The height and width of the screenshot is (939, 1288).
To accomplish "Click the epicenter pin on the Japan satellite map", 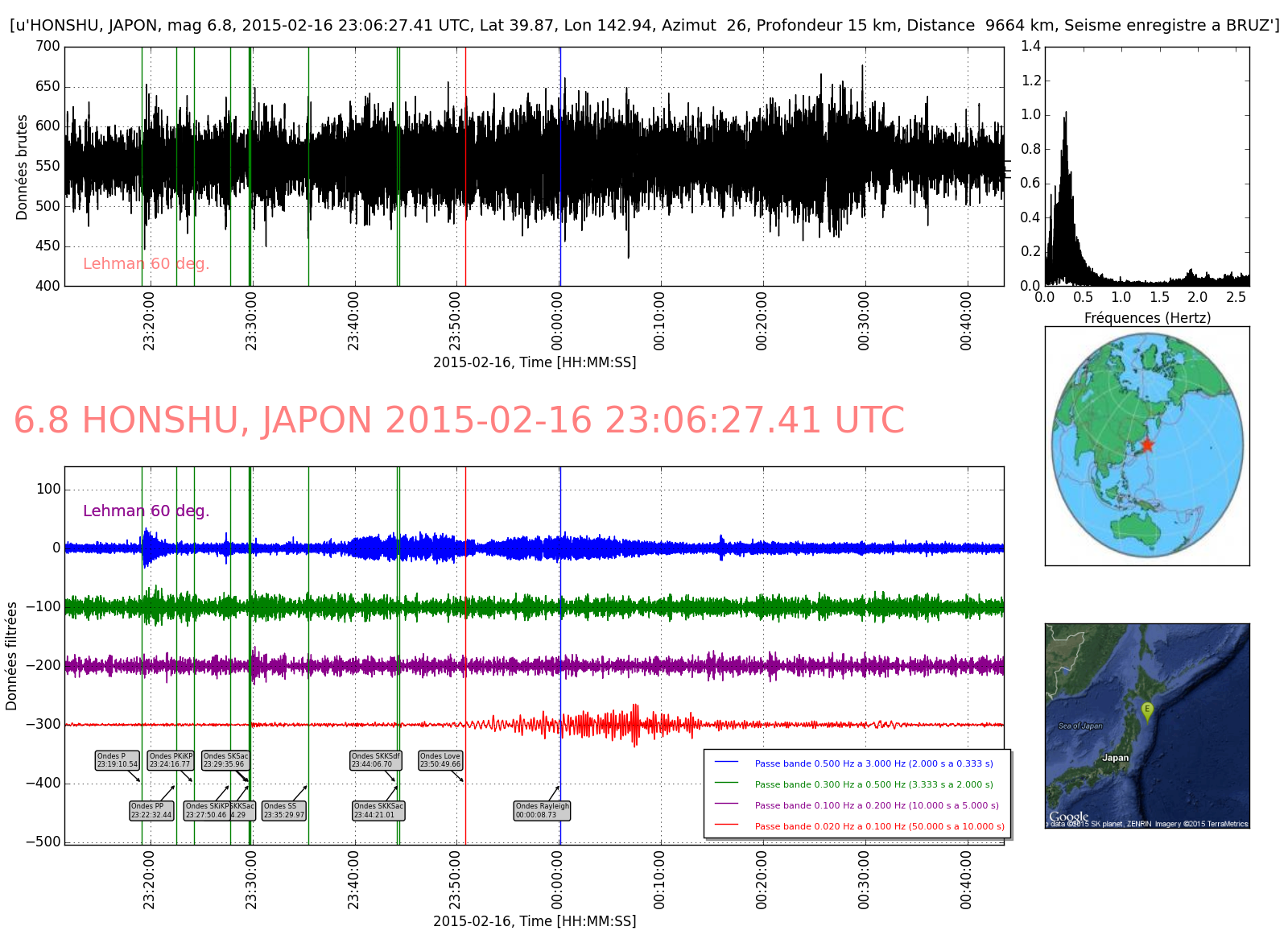I will pos(1147,709).
